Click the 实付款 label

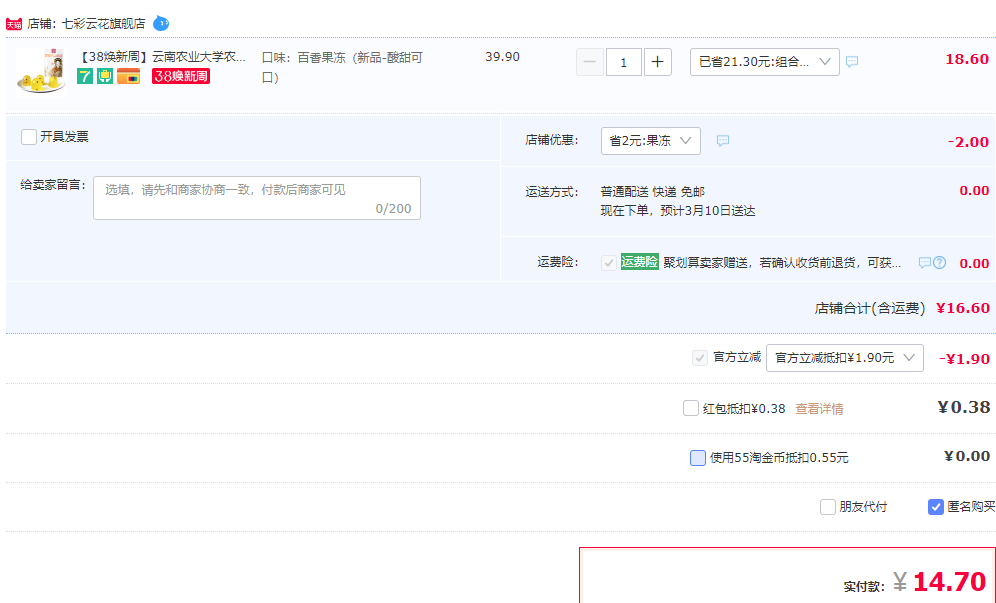coord(864,586)
